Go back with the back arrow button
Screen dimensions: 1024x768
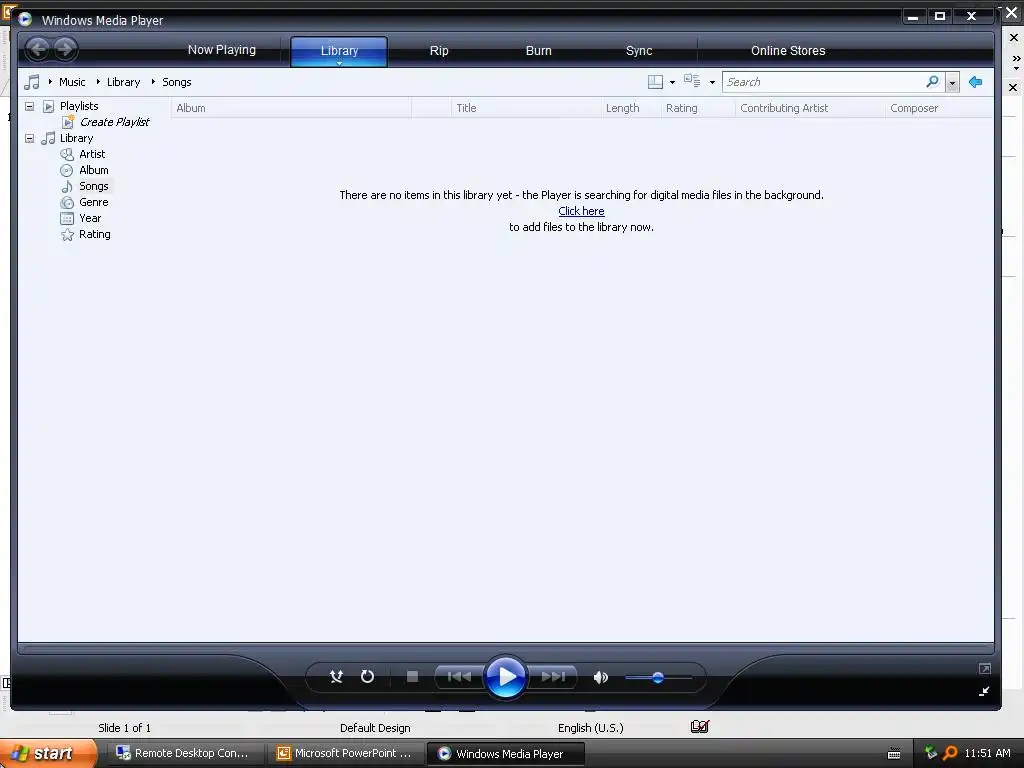coord(38,49)
